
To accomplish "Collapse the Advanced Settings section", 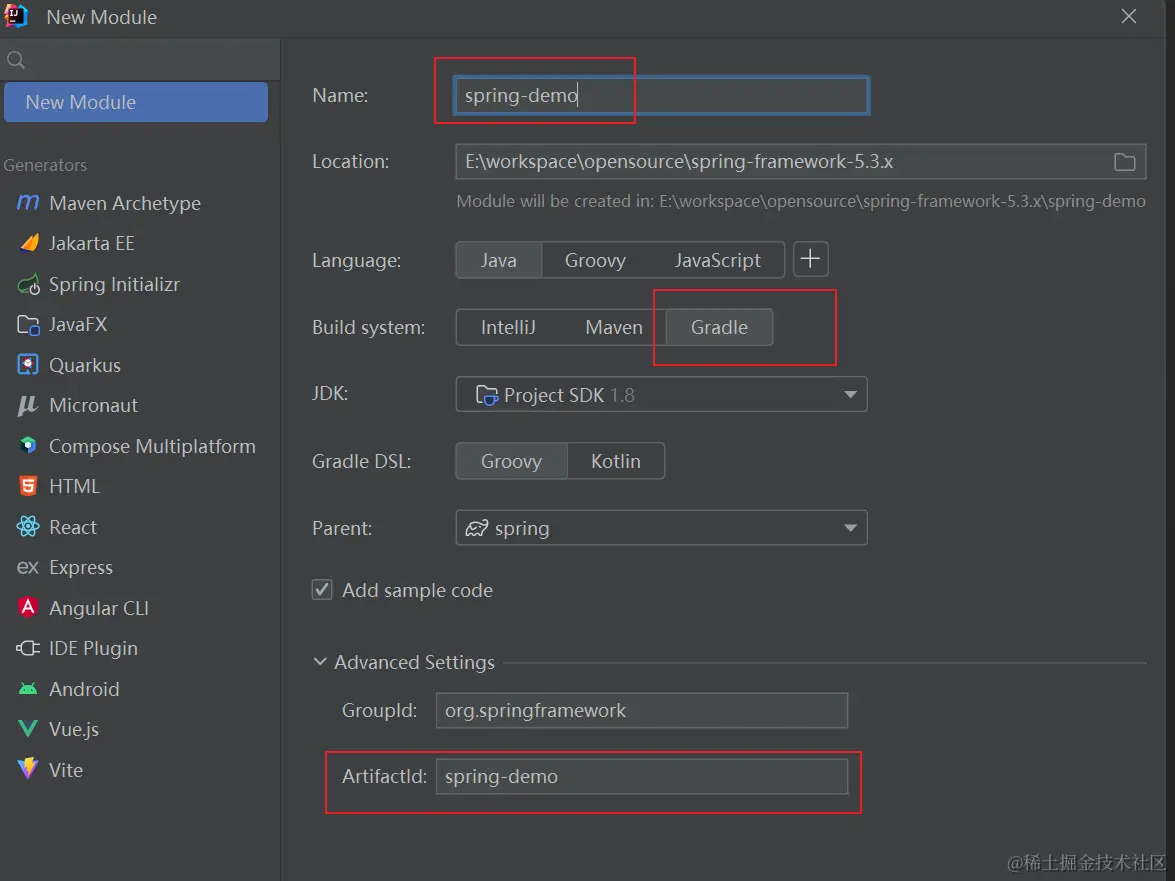I will click(320, 662).
